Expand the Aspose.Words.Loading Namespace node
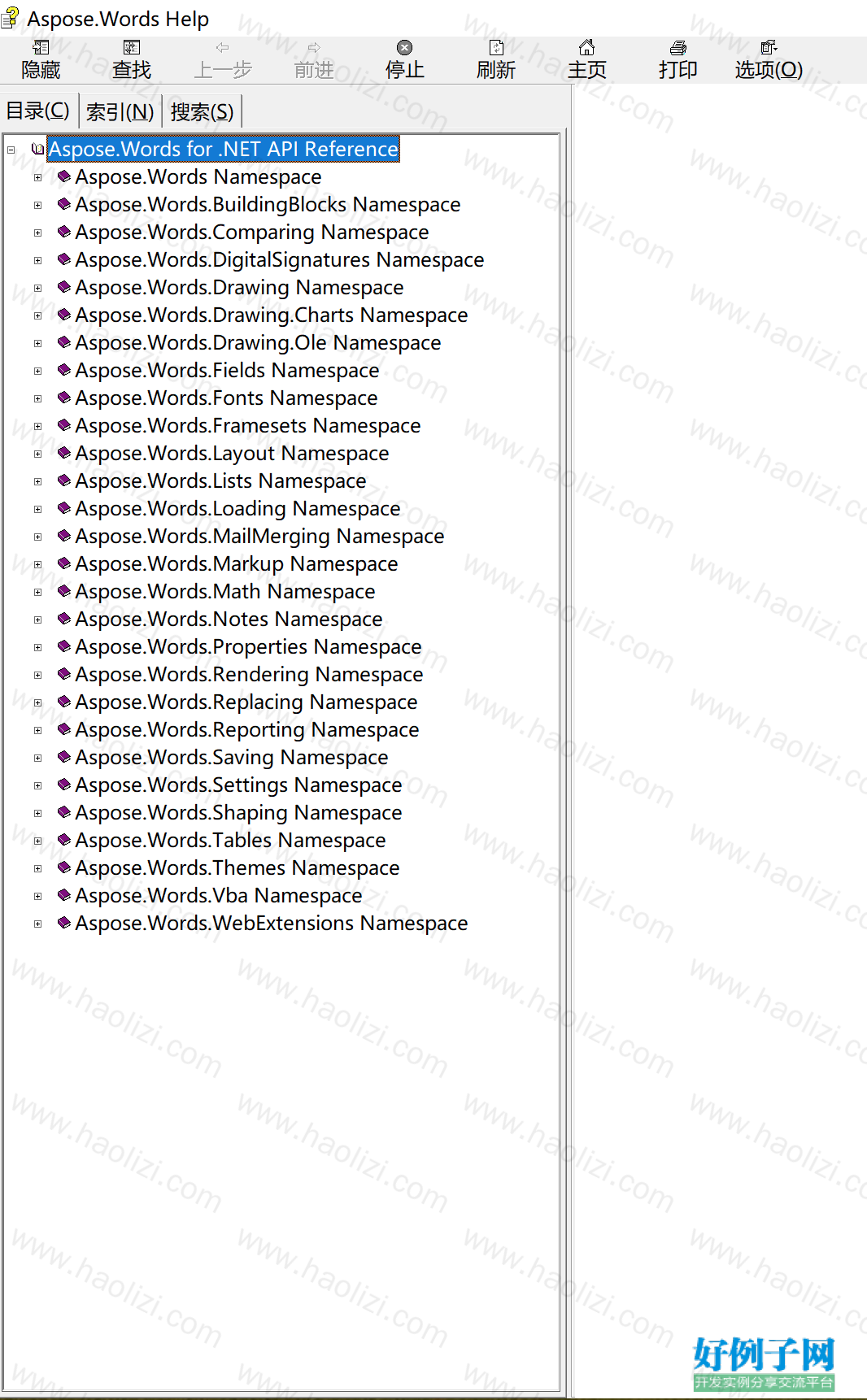 [37, 509]
